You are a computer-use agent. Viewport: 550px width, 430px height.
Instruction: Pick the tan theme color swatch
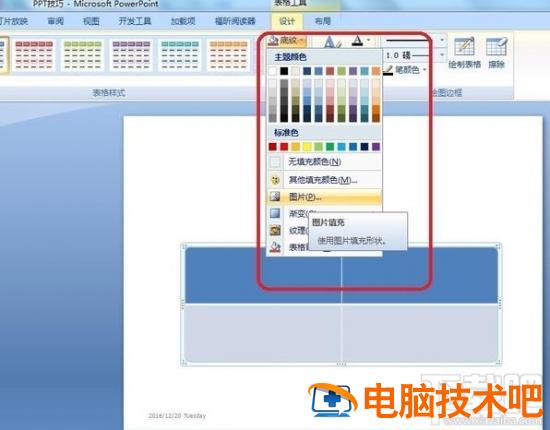(x=296, y=71)
